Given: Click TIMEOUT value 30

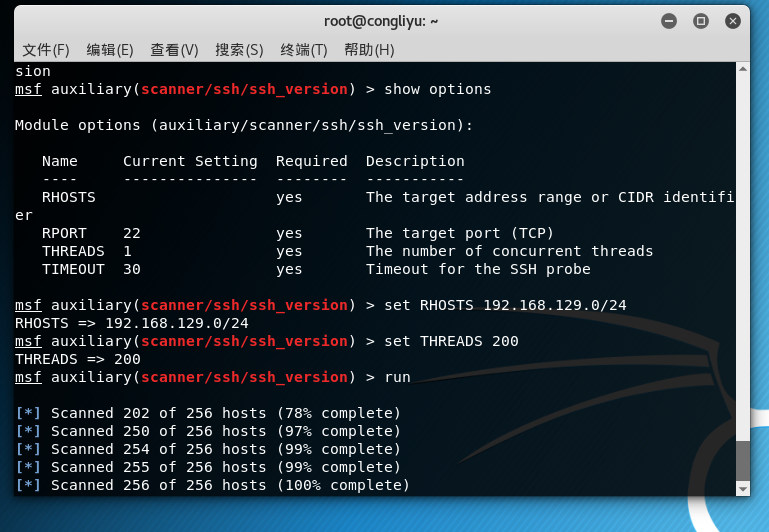Looking at the screenshot, I should tap(132, 269).
